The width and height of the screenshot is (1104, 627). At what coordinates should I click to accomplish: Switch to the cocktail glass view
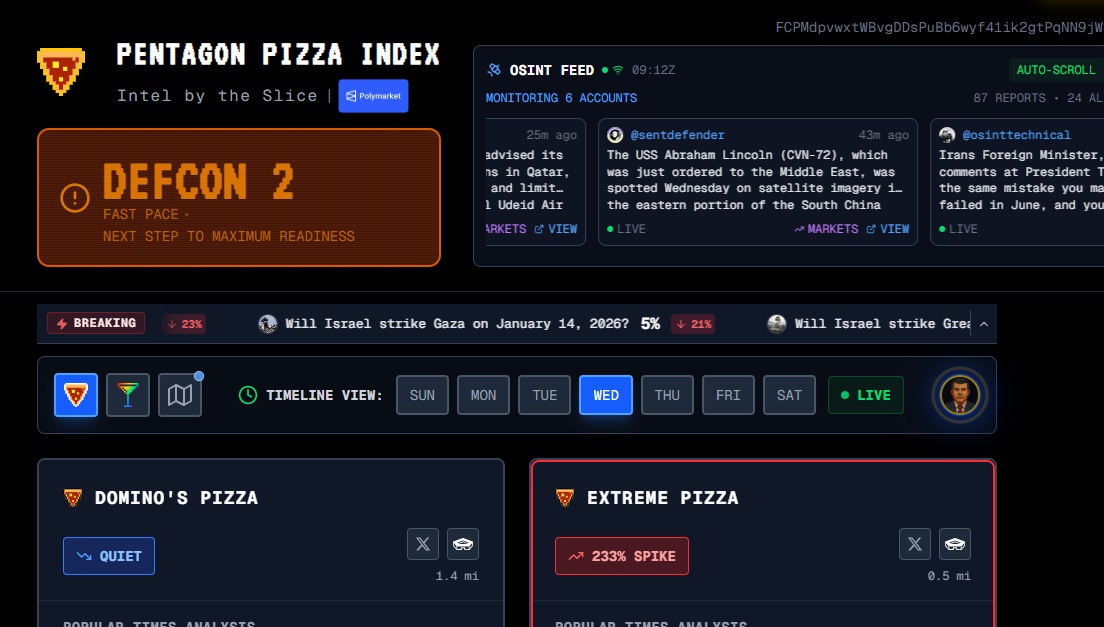(x=128, y=395)
